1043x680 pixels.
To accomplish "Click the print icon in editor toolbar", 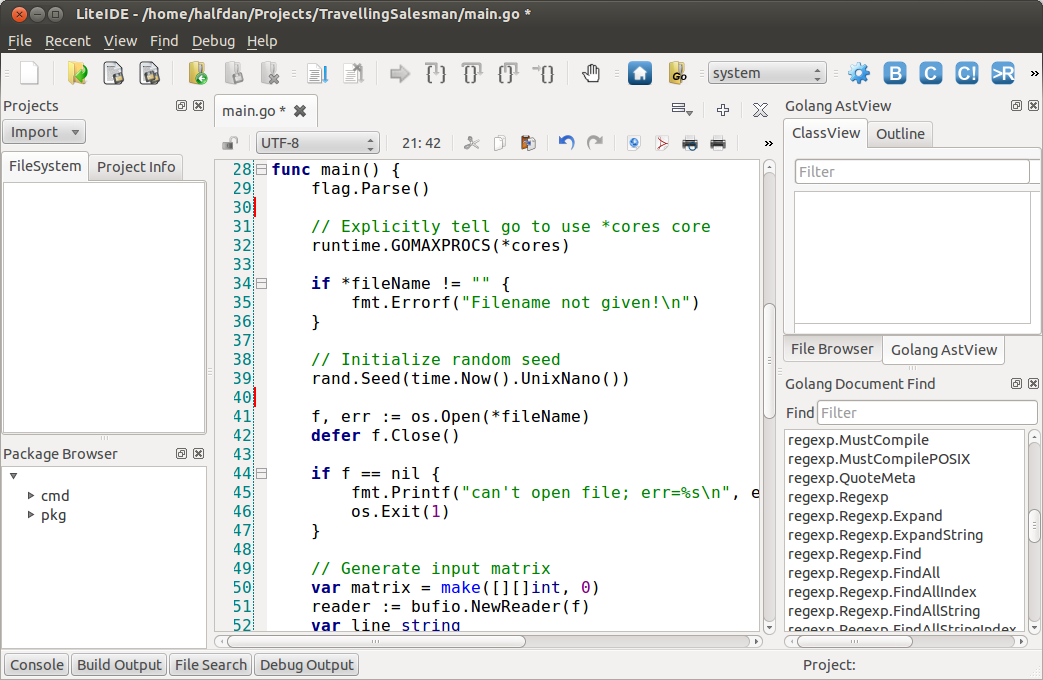I will (x=717, y=143).
